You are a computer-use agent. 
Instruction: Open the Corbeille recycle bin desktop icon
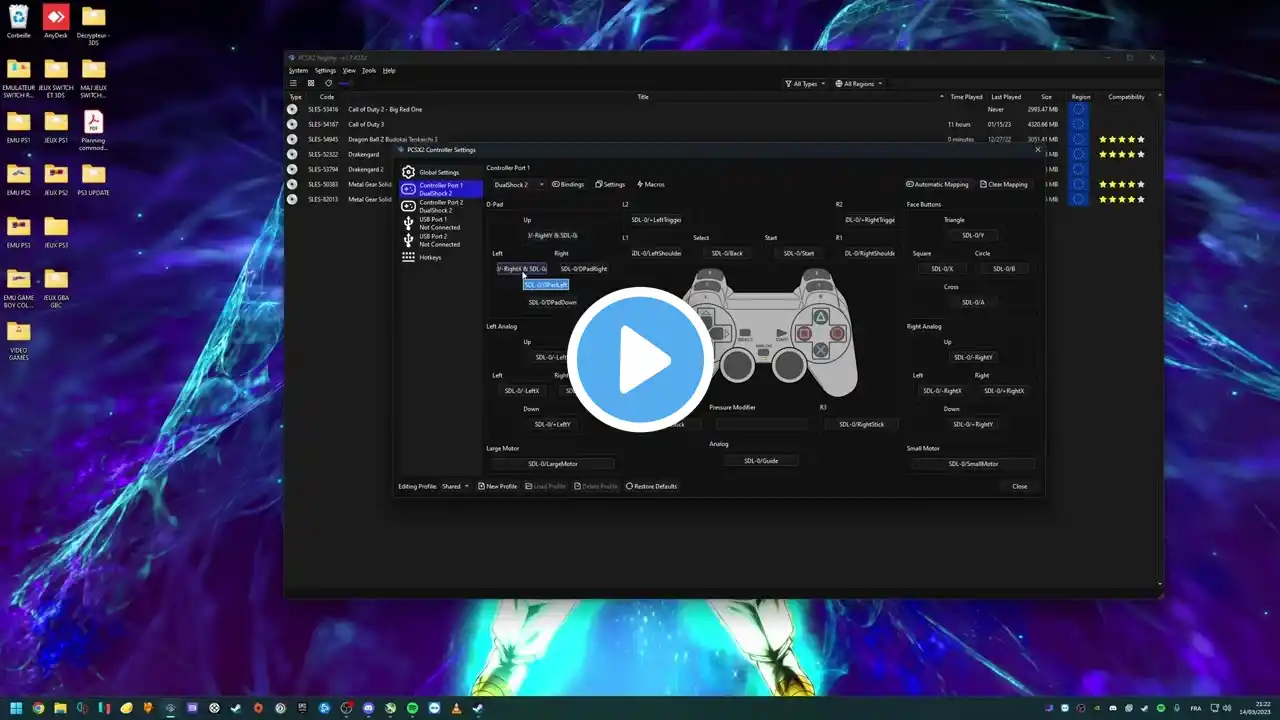click(x=19, y=21)
